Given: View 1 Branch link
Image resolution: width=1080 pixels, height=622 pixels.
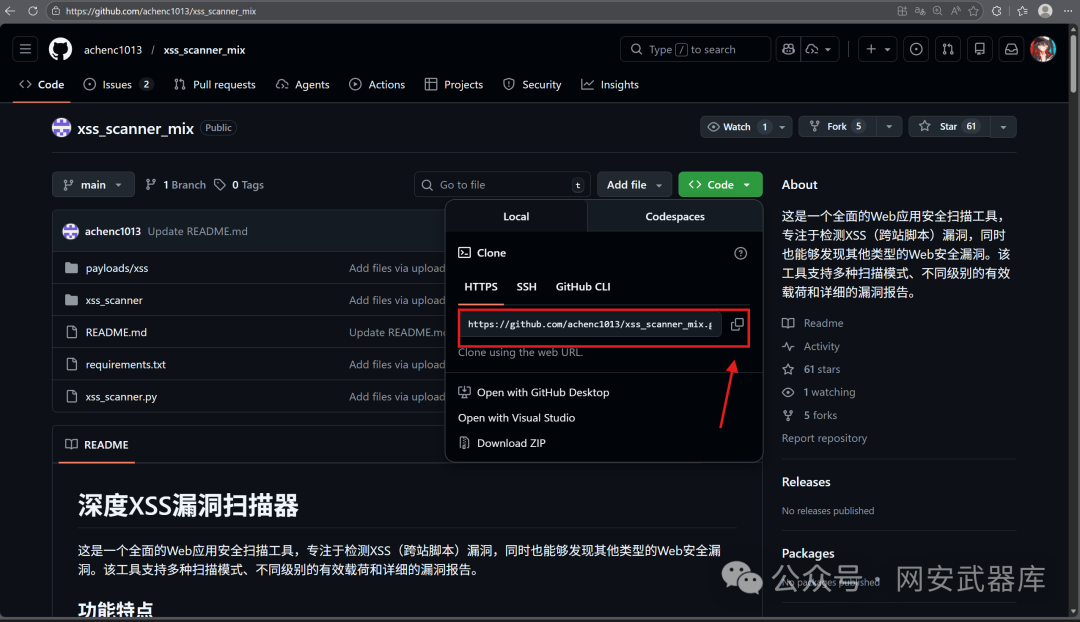Looking at the screenshot, I should [x=176, y=185].
